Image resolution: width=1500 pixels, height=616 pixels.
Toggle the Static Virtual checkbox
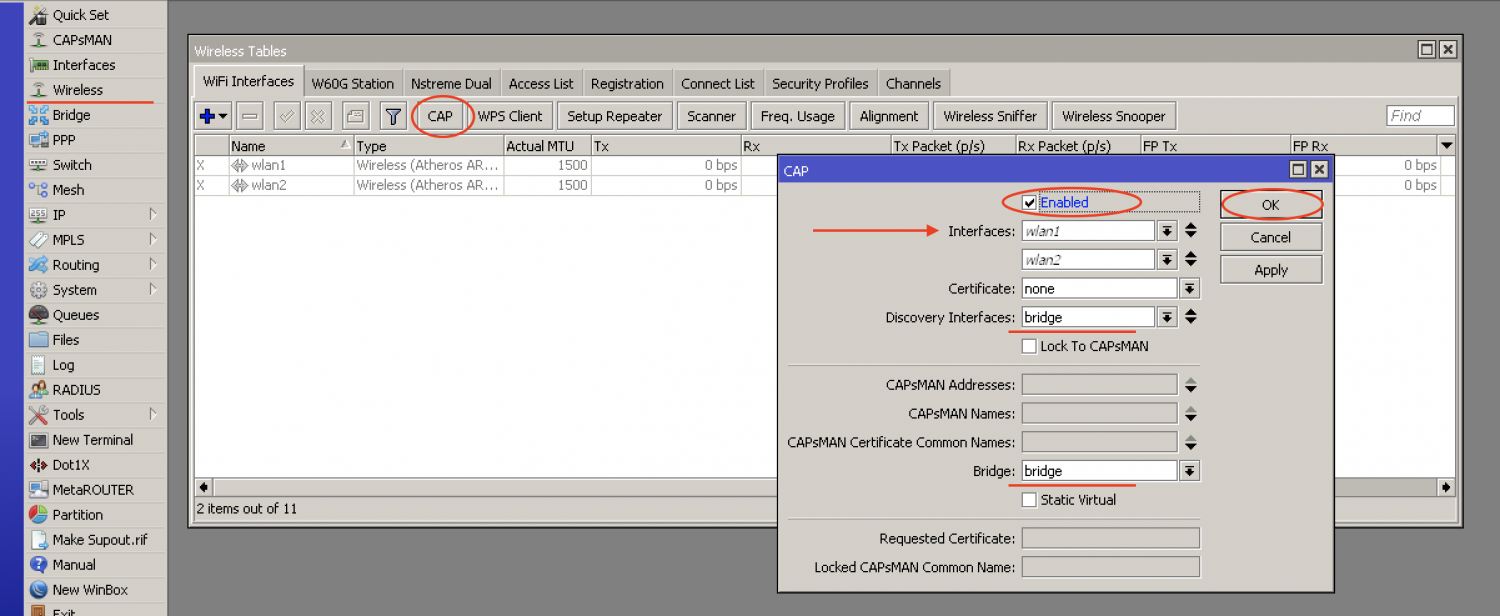click(x=1029, y=500)
